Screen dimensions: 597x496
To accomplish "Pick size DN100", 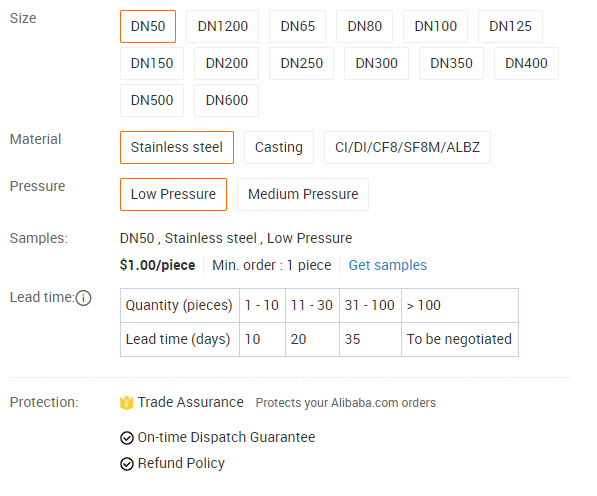I will pyautogui.click(x=435, y=26).
